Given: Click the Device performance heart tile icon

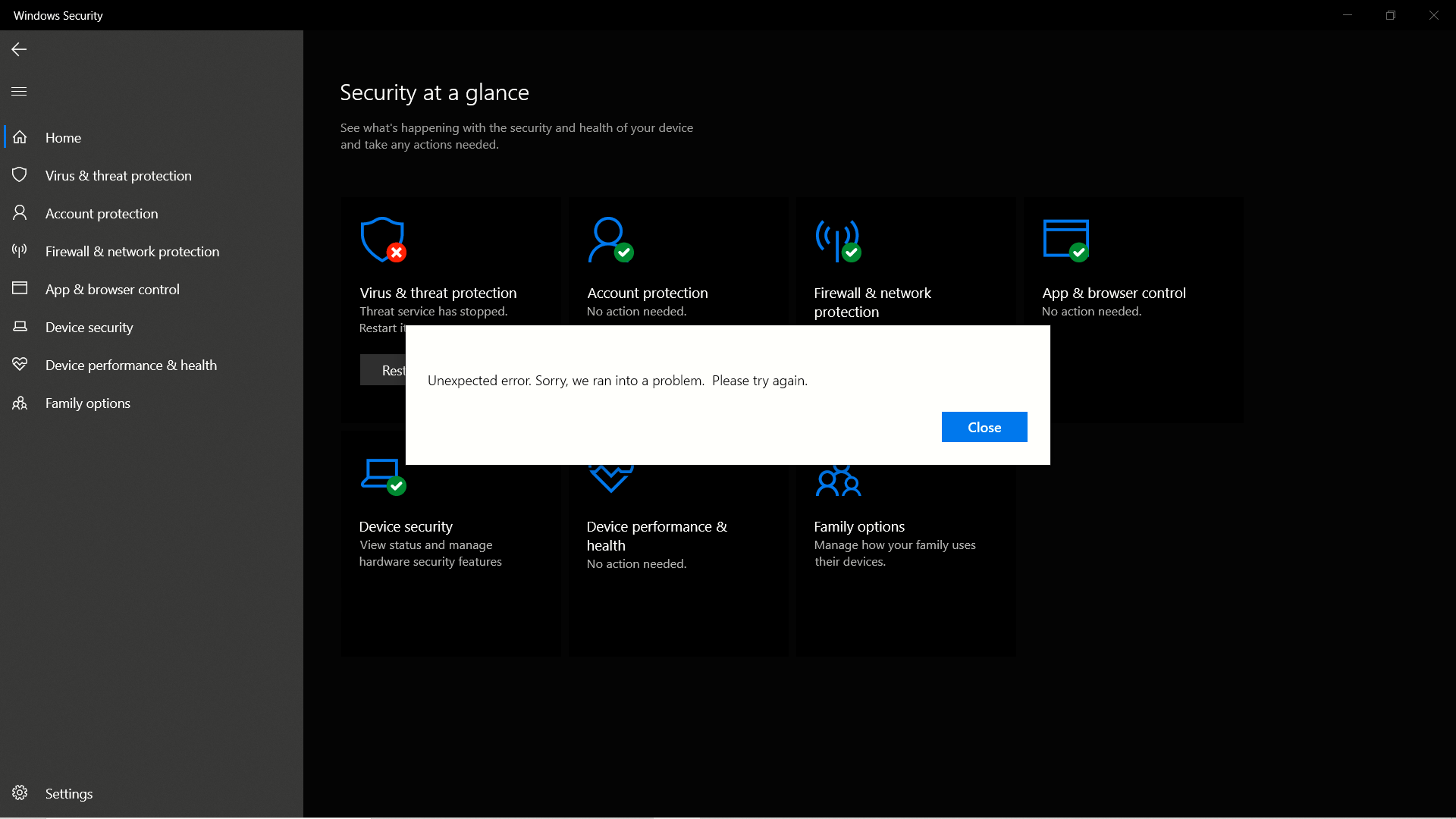Looking at the screenshot, I should 610,479.
